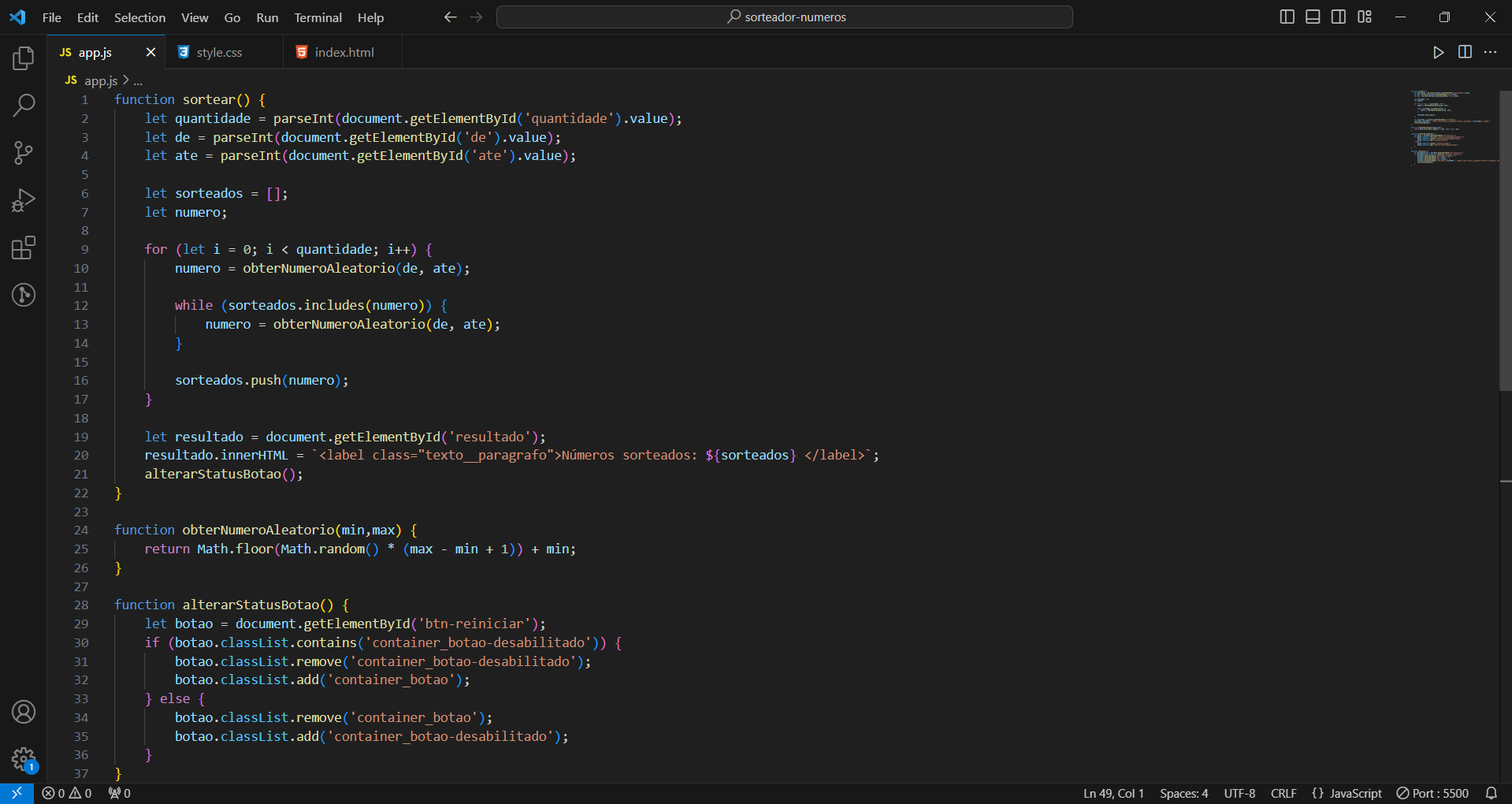
Task: Open the Explorer view in activity bar
Action: (x=24, y=58)
